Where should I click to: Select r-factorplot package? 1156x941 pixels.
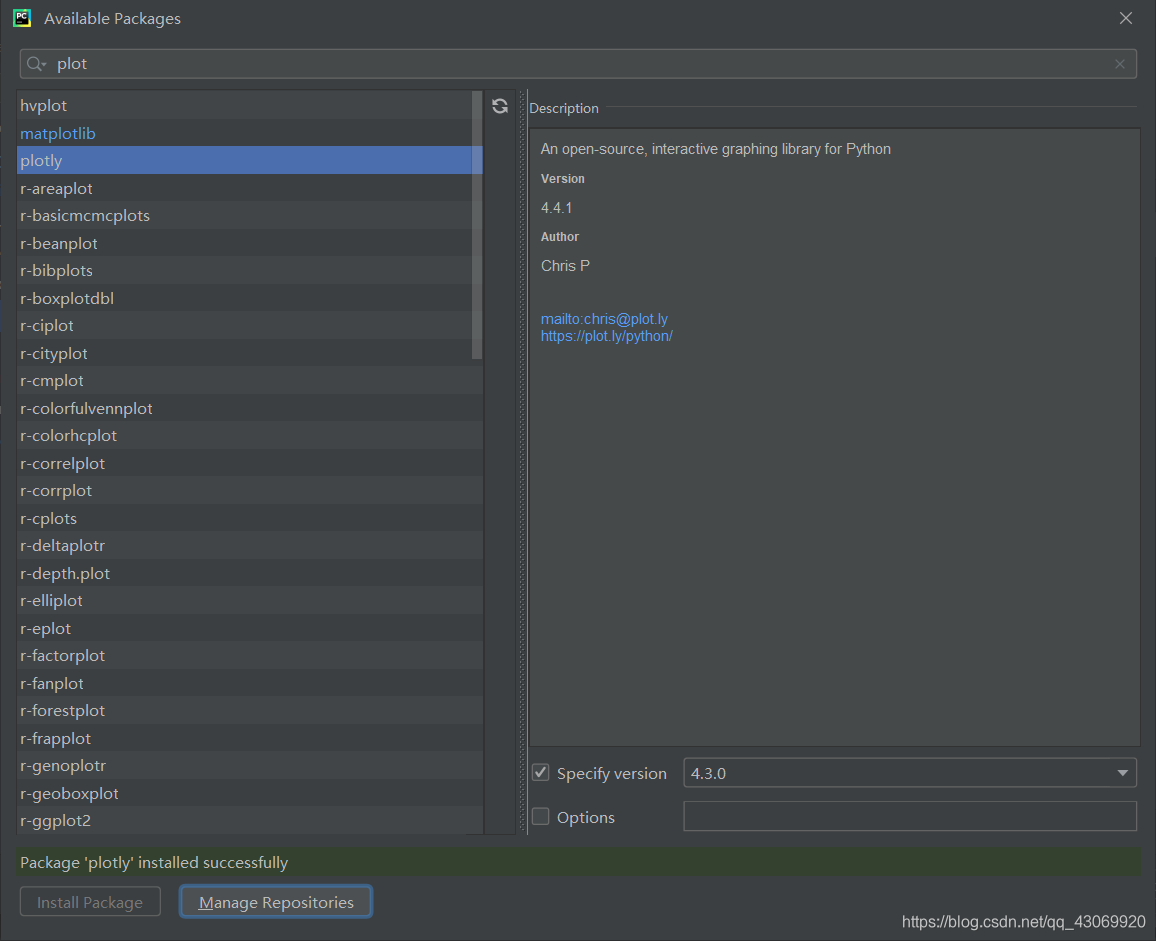[x=249, y=656]
